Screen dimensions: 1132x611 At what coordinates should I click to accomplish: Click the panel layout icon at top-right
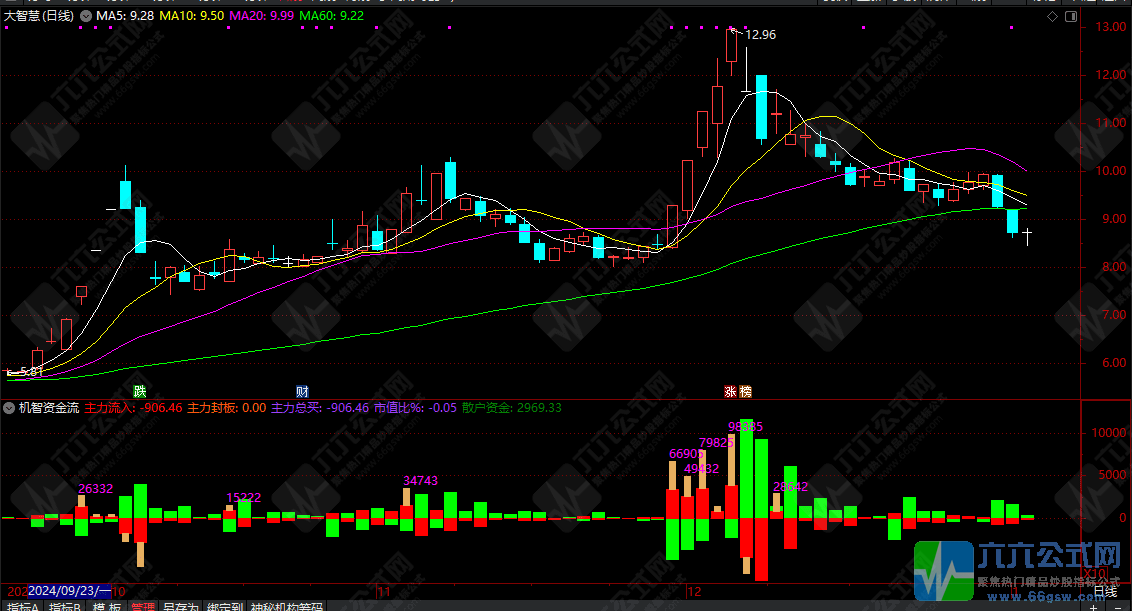[x=1069, y=17]
